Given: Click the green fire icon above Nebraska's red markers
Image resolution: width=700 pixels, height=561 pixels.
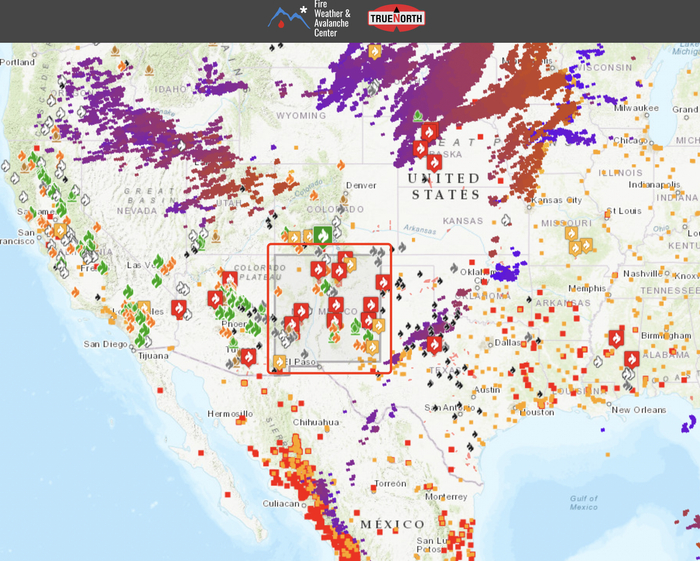Looking at the screenshot, I should coord(418,116).
